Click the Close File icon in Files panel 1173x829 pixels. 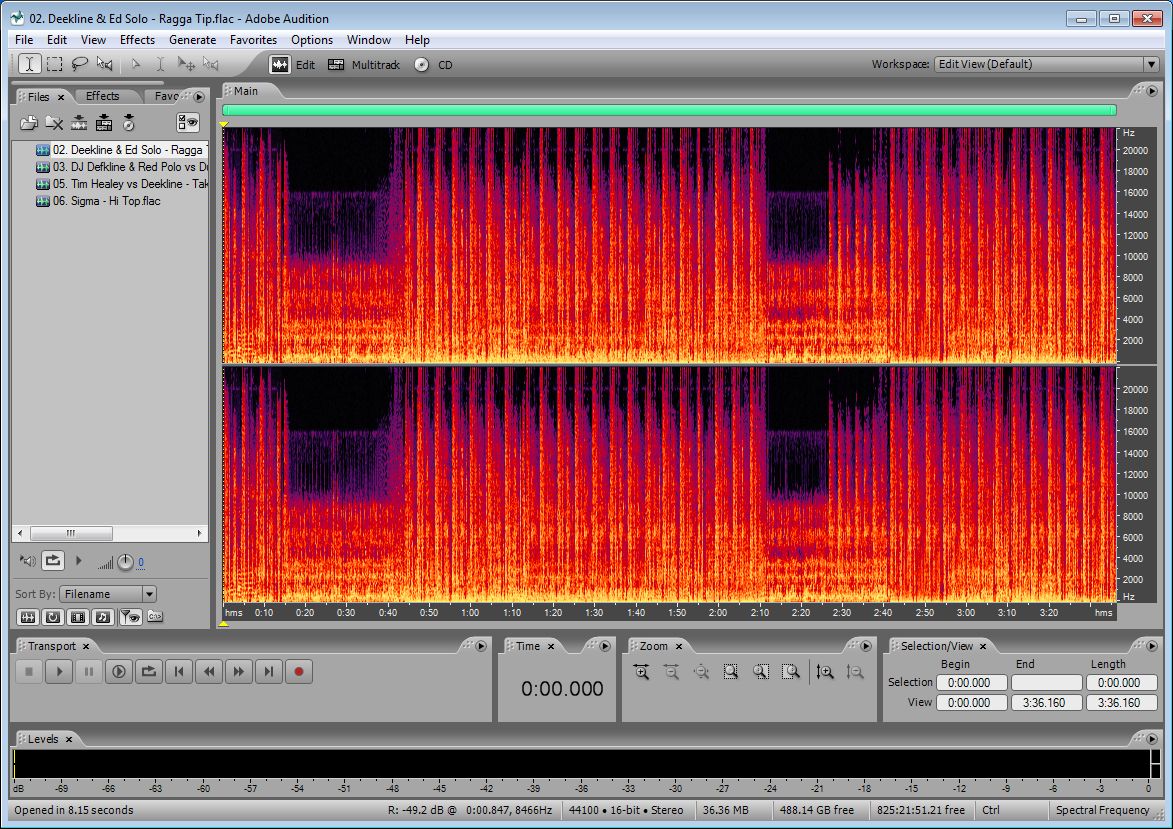(54, 123)
